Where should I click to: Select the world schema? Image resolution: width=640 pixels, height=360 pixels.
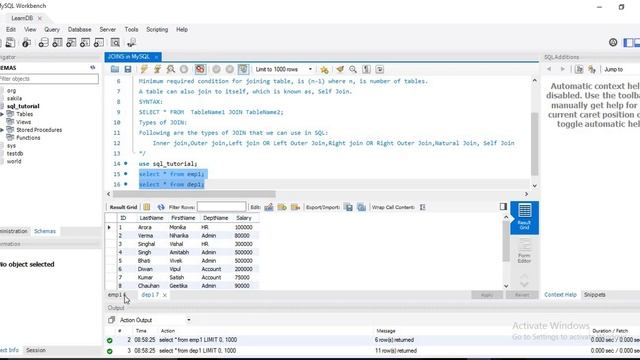(x=14, y=161)
